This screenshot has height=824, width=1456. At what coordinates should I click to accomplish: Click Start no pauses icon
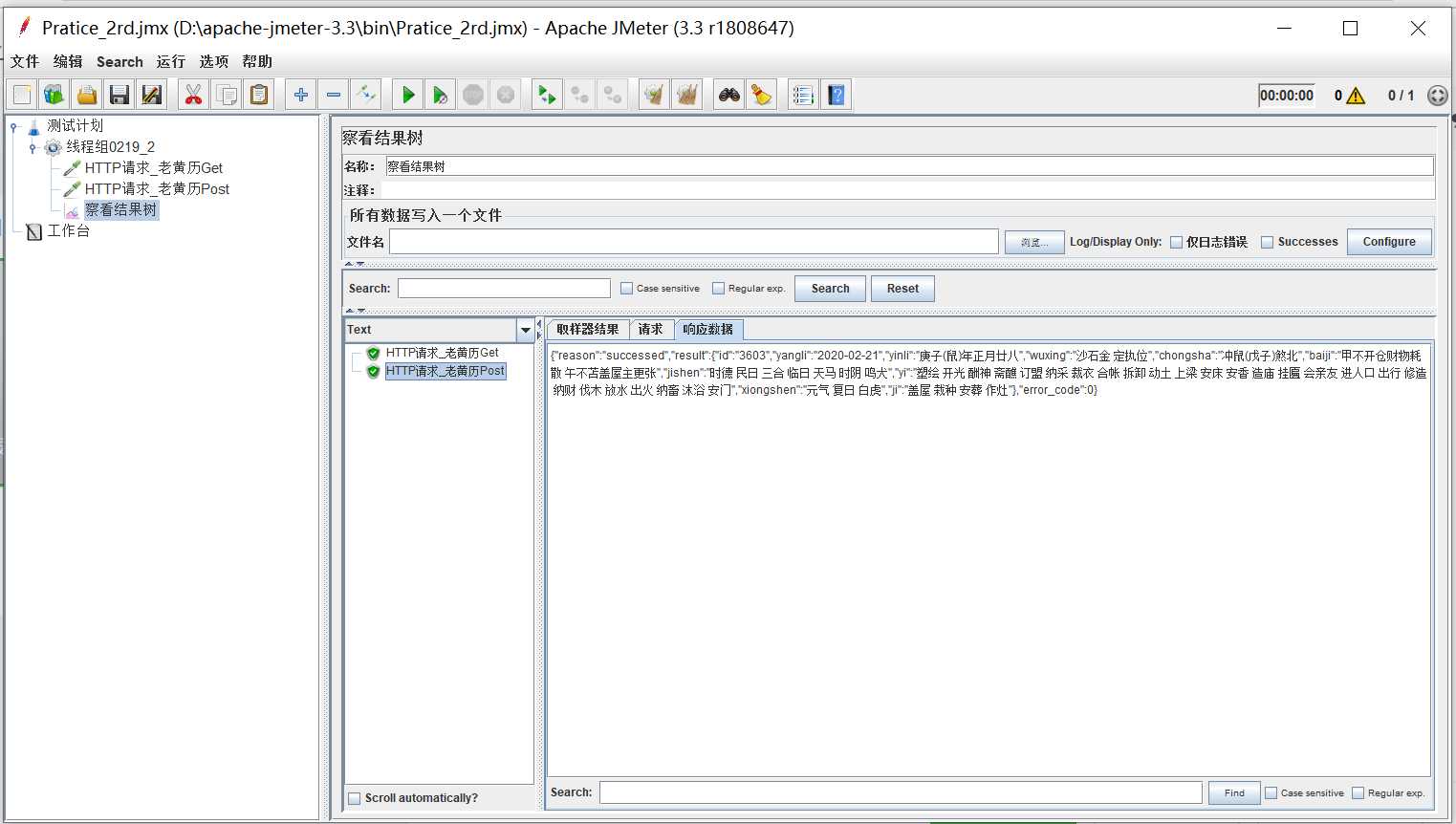click(x=441, y=95)
